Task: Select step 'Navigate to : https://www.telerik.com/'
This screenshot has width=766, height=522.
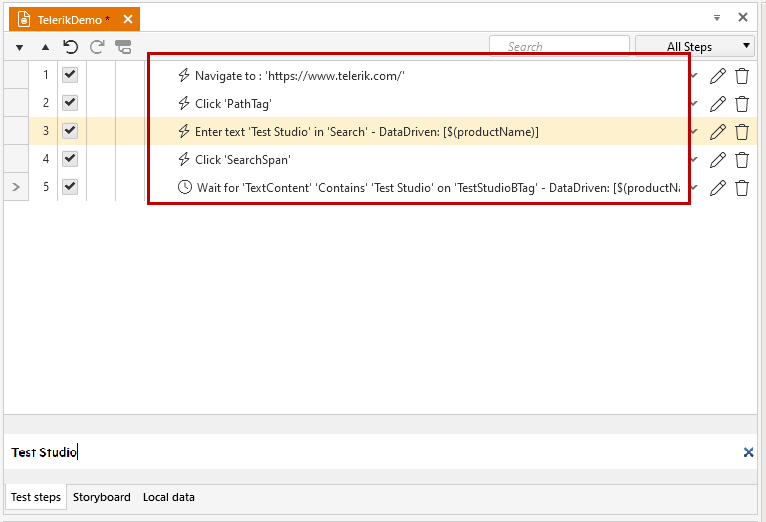Action: [299, 76]
